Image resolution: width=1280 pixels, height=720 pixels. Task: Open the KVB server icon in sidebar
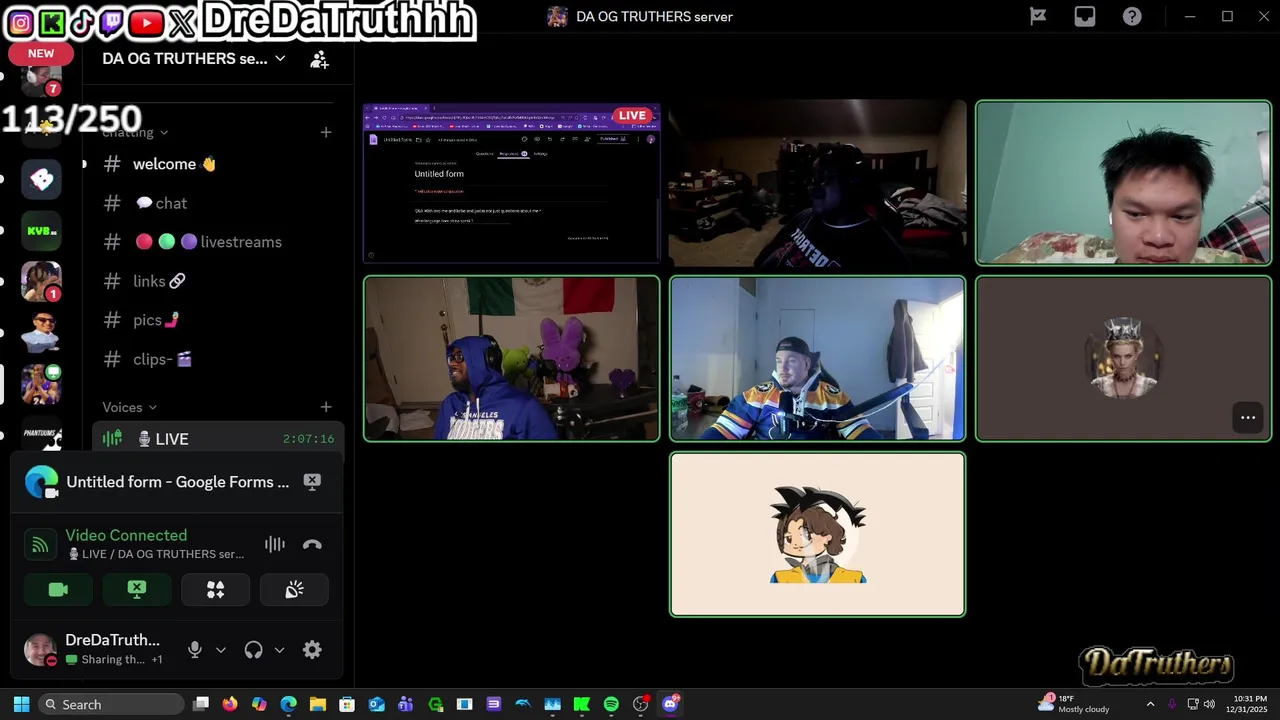tap(41, 231)
